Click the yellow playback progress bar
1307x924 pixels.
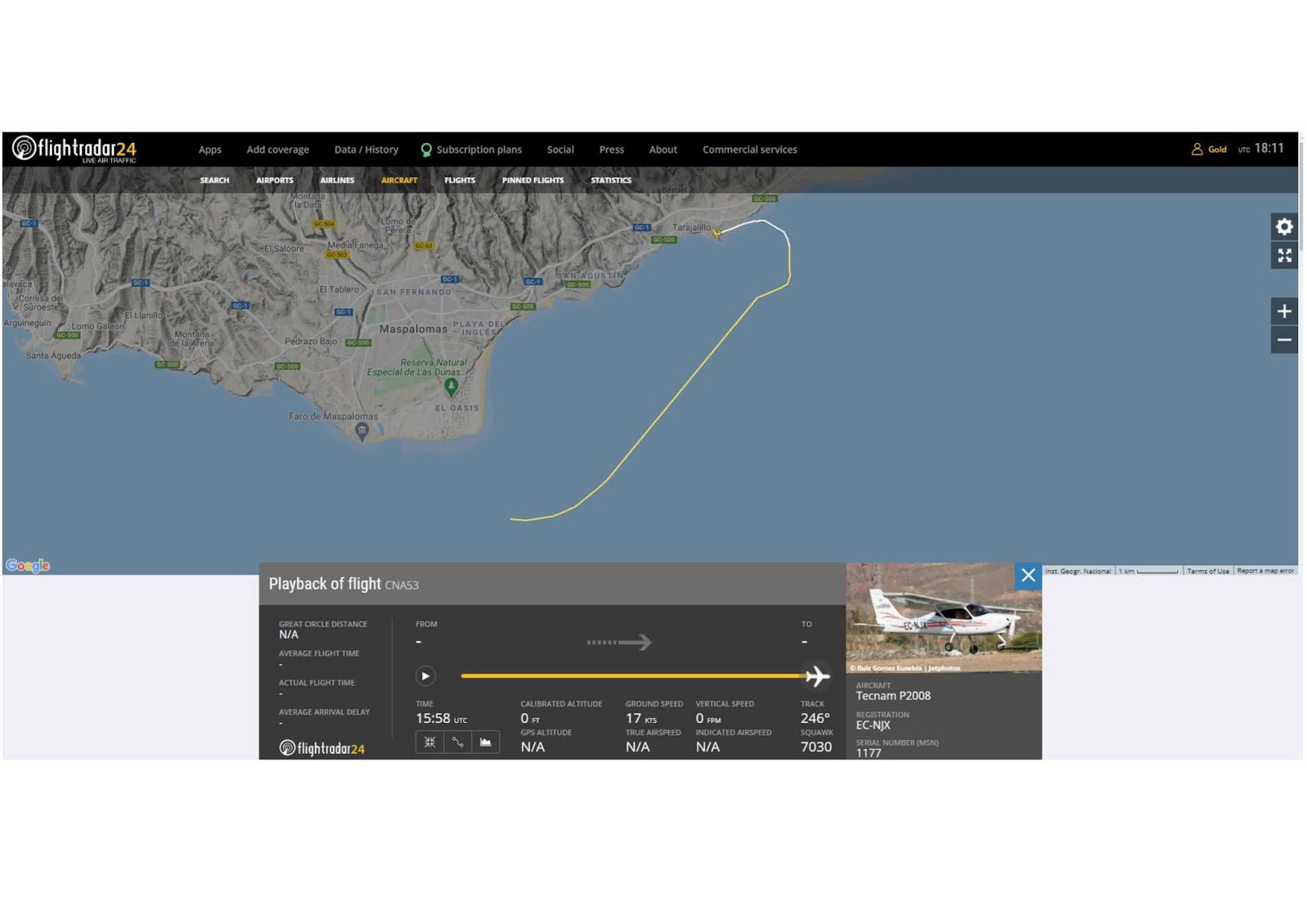(633, 676)
